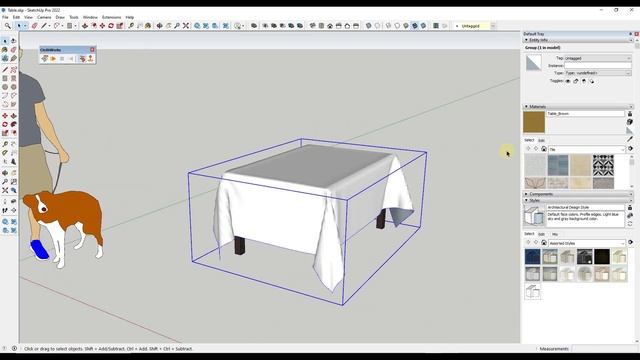Select the Eraser tool in top toolbar
The image size is (640, 360).
pos(34,26)
